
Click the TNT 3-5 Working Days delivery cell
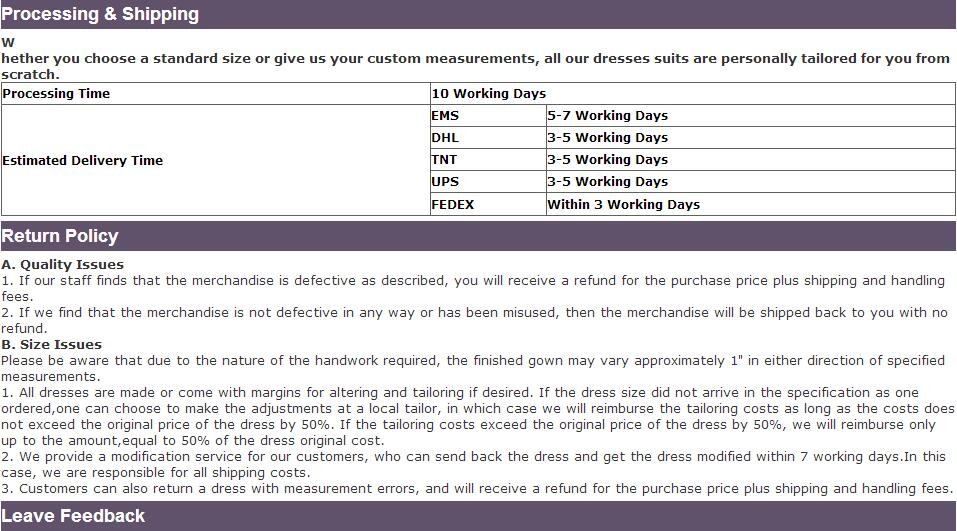pos(607,159)
